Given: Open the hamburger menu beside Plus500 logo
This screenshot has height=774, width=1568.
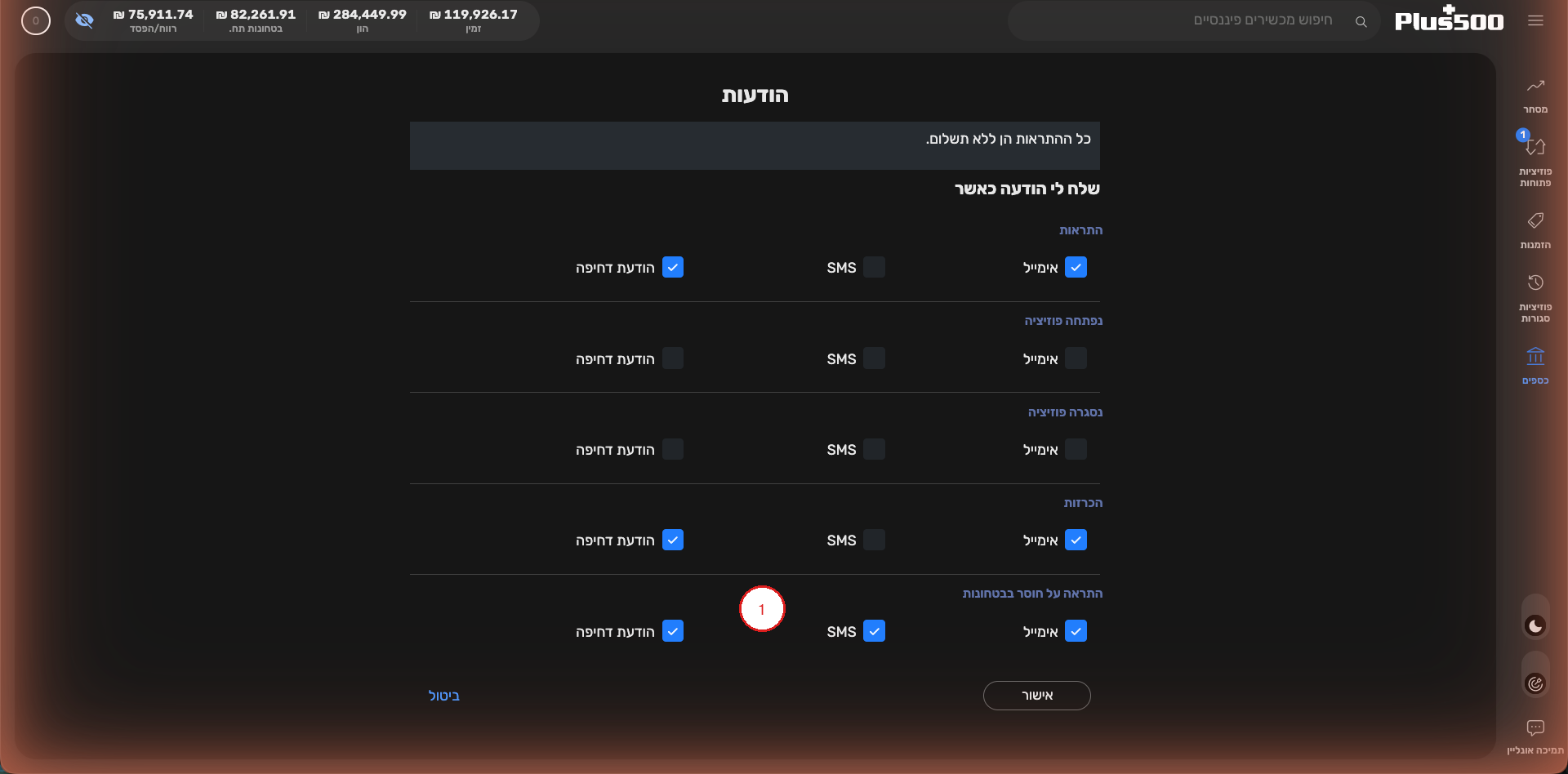Looking at the screenshot, I should click(1535, 20).
